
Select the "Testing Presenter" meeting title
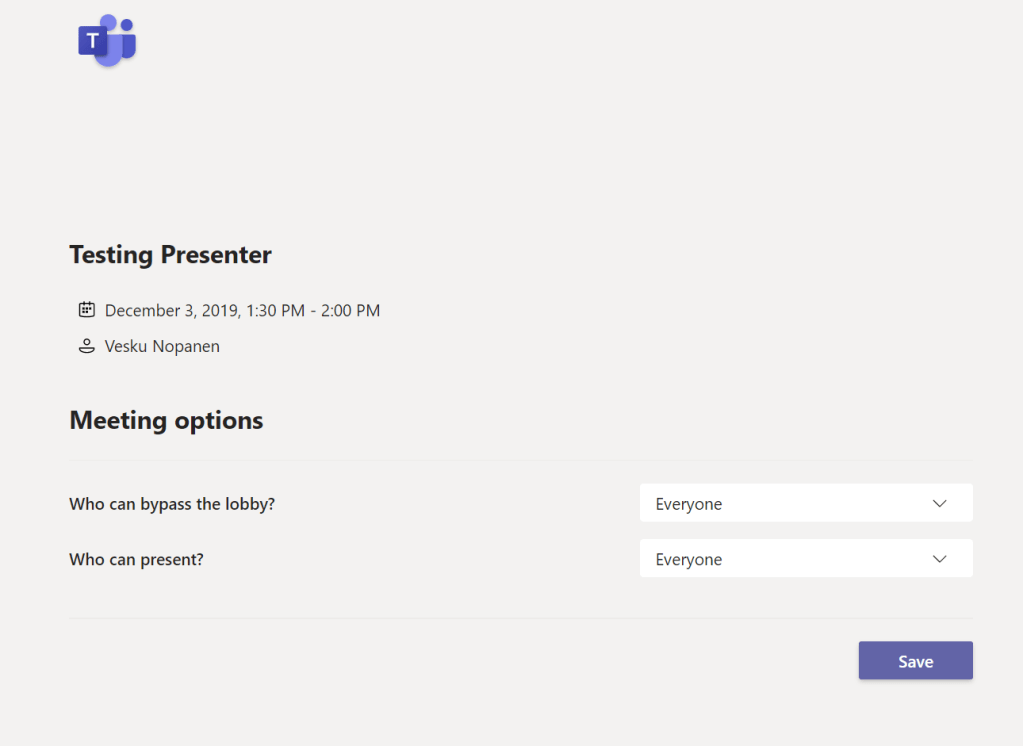coord(170,255)
